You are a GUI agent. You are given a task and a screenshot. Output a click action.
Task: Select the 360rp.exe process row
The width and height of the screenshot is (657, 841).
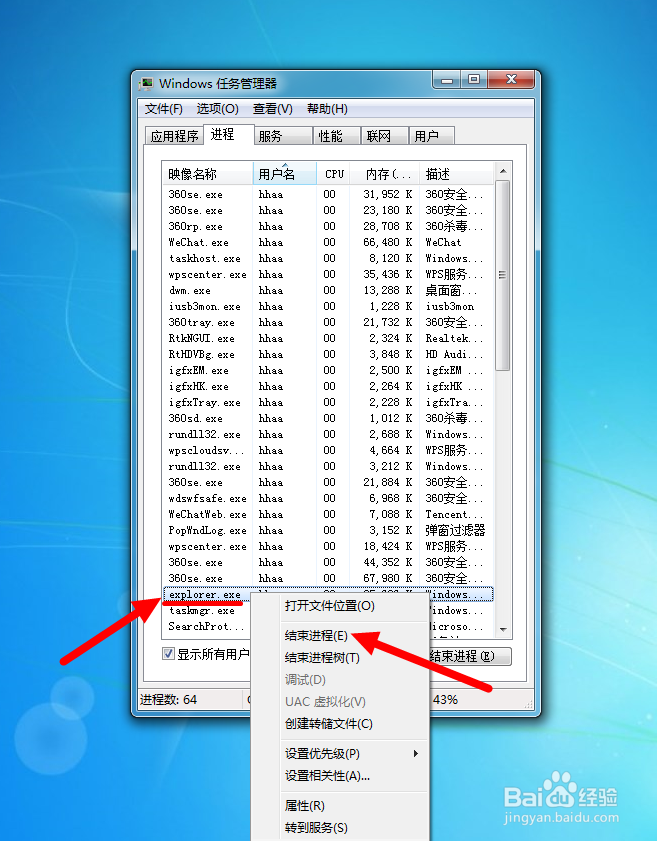coord(328,226)
